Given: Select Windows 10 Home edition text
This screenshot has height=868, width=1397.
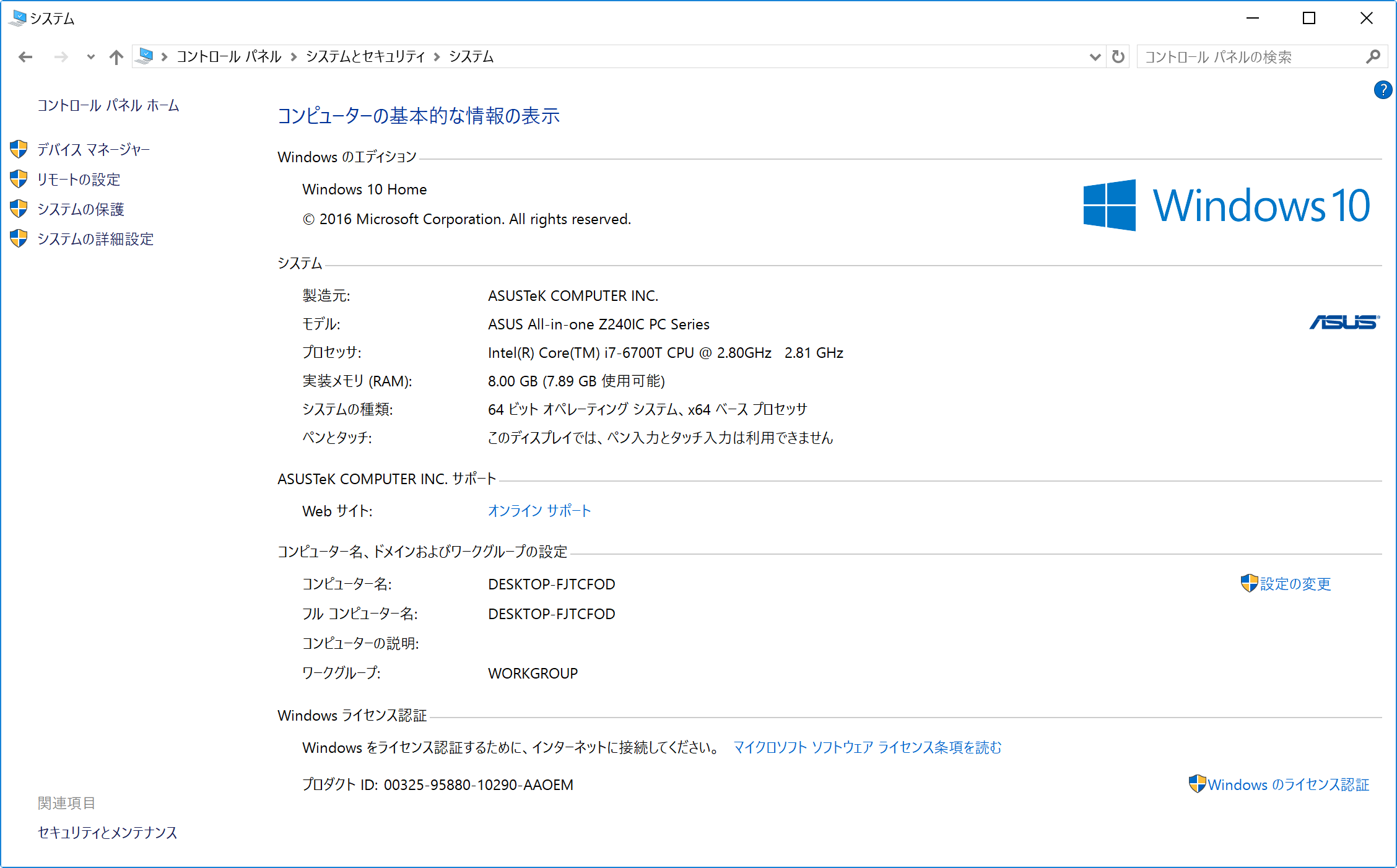Looking at the screenshot, I should 364,189.
